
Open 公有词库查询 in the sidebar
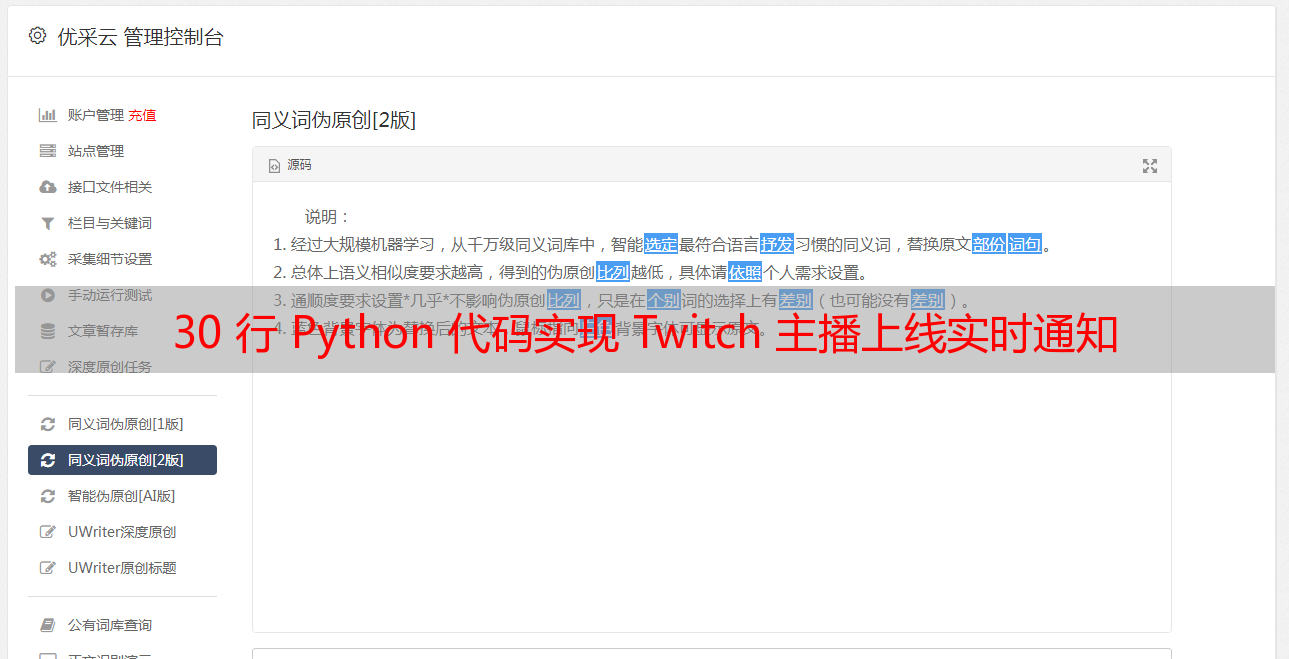point(110,625)
